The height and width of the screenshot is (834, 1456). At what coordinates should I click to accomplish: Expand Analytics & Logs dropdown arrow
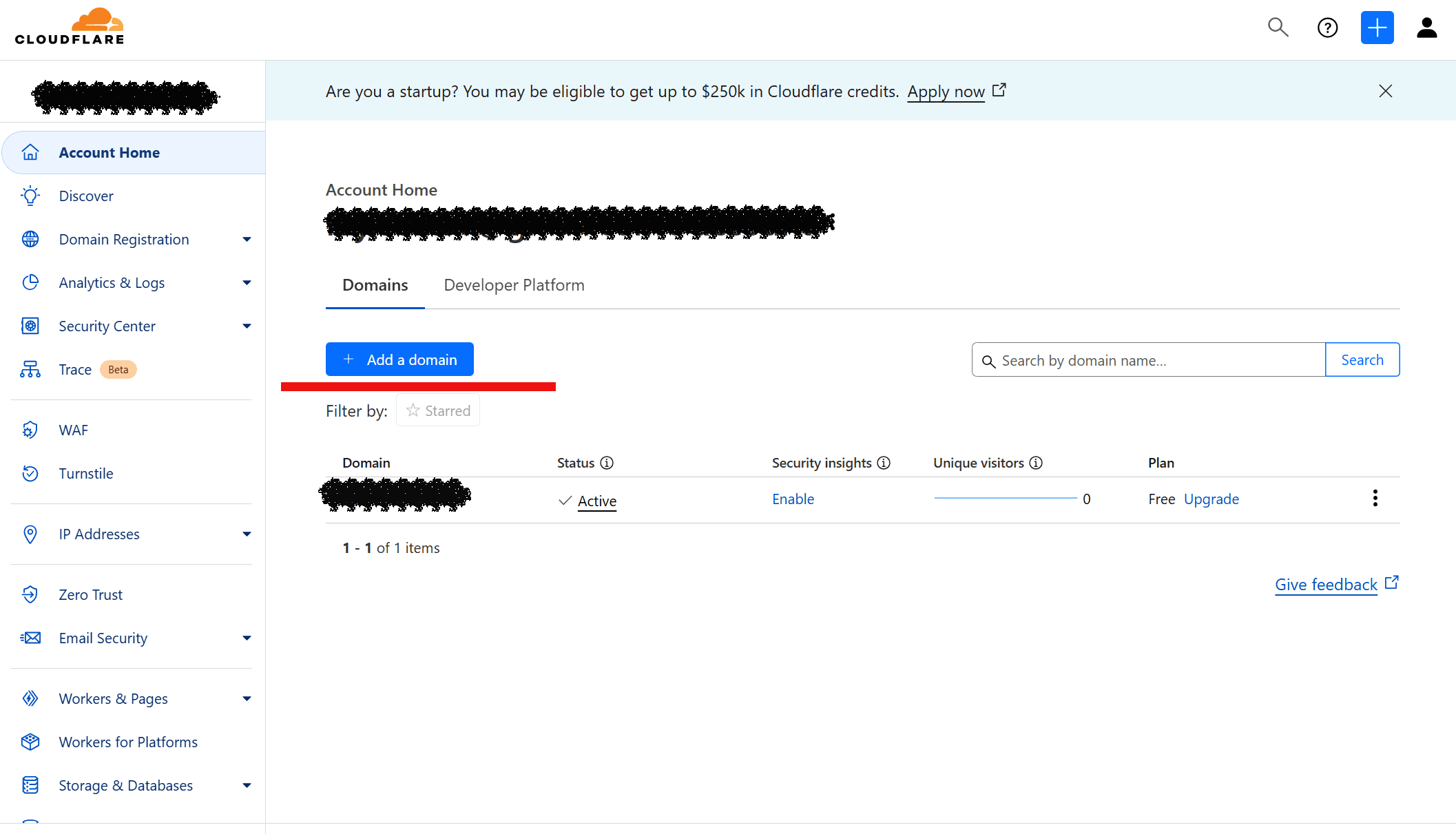(x=247, y=282)
